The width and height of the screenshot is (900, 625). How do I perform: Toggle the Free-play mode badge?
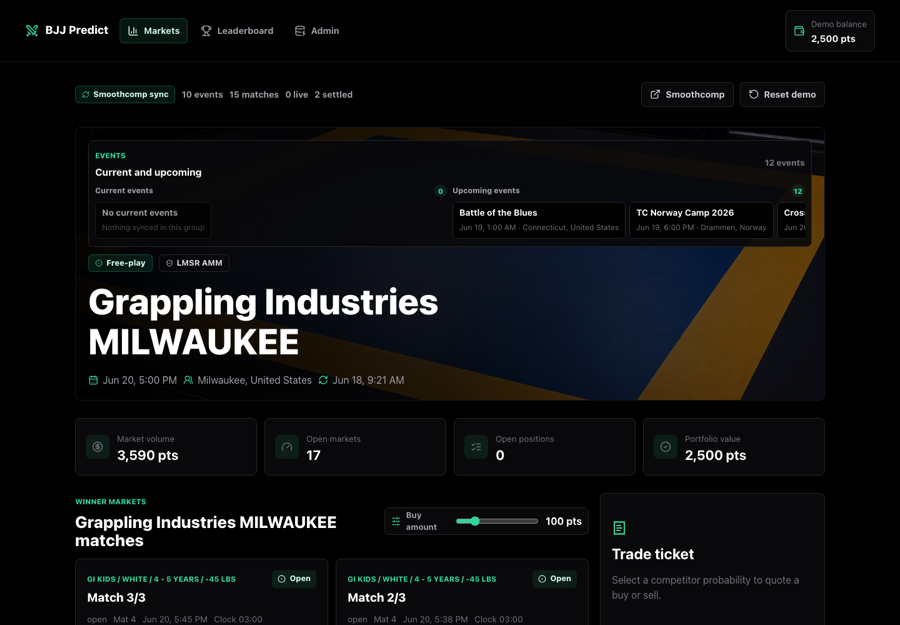pyautogui.click(x=121, y=263)
